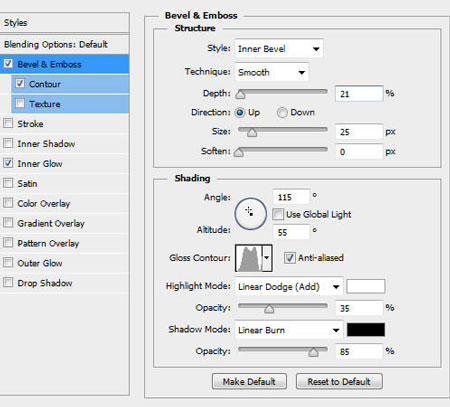Click the Soften value field showing 0
The height and width of the screenshot is (407, 450).
359,152
